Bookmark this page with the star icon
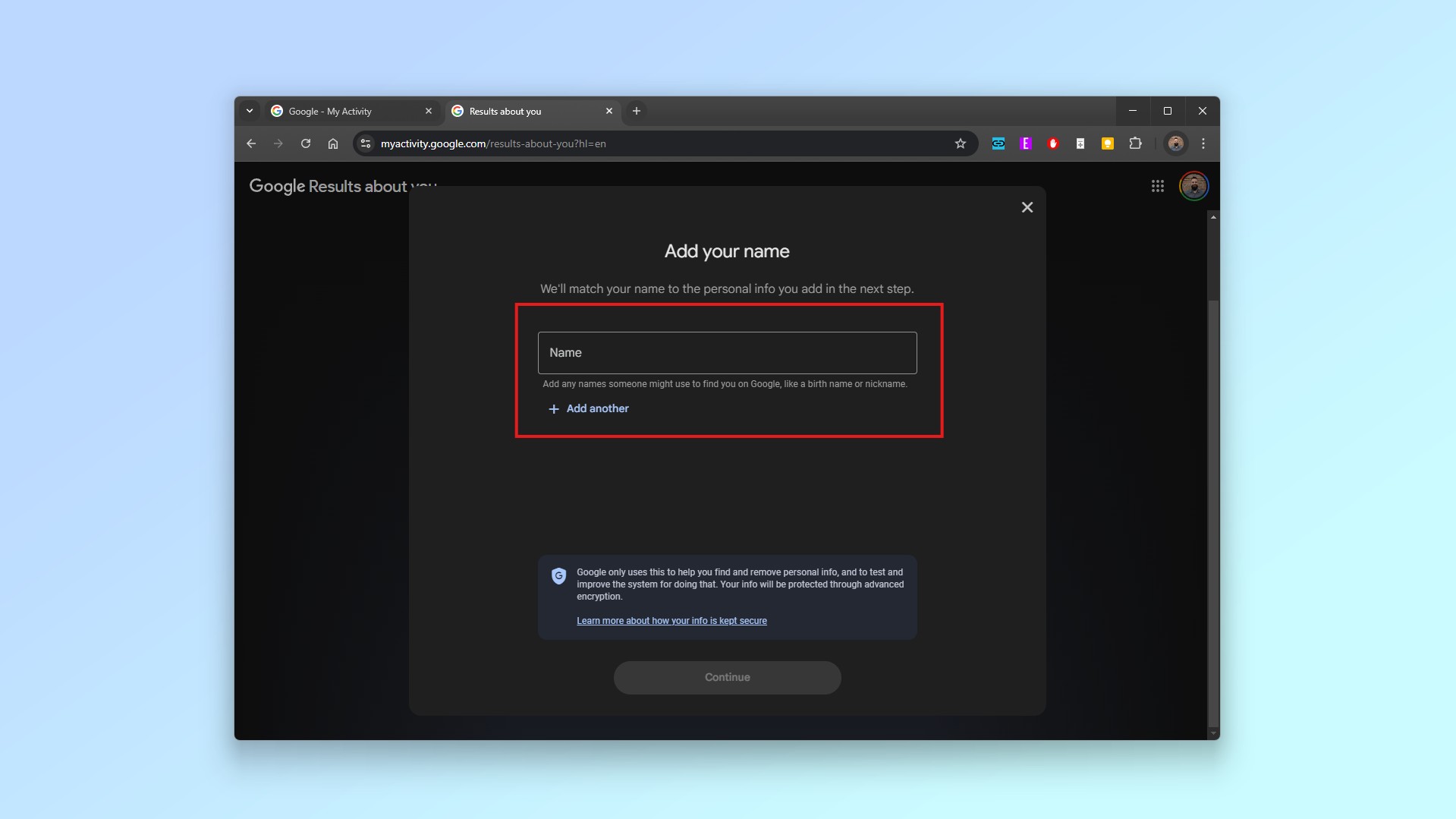The width and height of the screenshot is (1456, 819). click(x=960, y=143)
